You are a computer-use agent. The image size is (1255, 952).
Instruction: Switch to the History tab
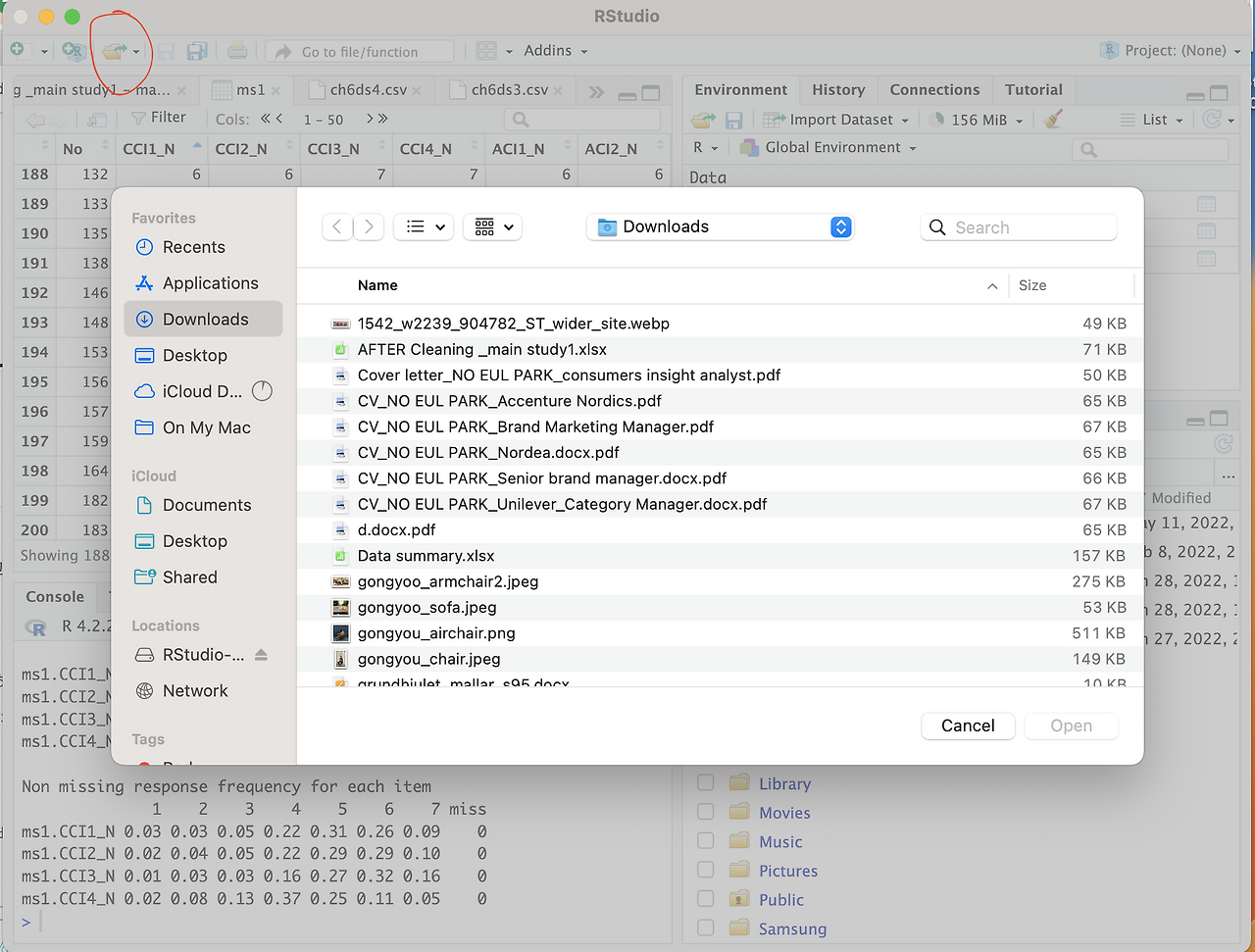point(838,89)
